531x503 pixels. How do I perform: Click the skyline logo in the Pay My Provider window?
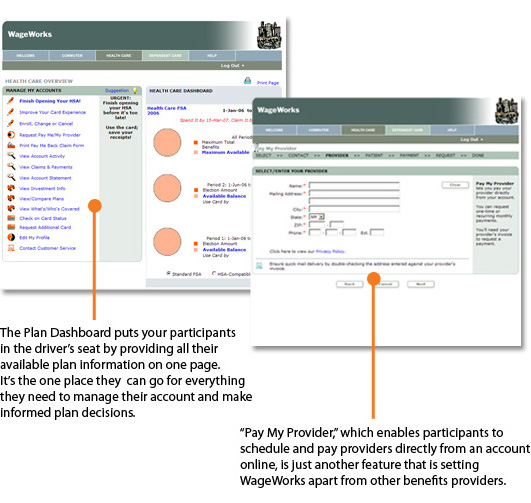pyautogui.click(x=507, y=110)
